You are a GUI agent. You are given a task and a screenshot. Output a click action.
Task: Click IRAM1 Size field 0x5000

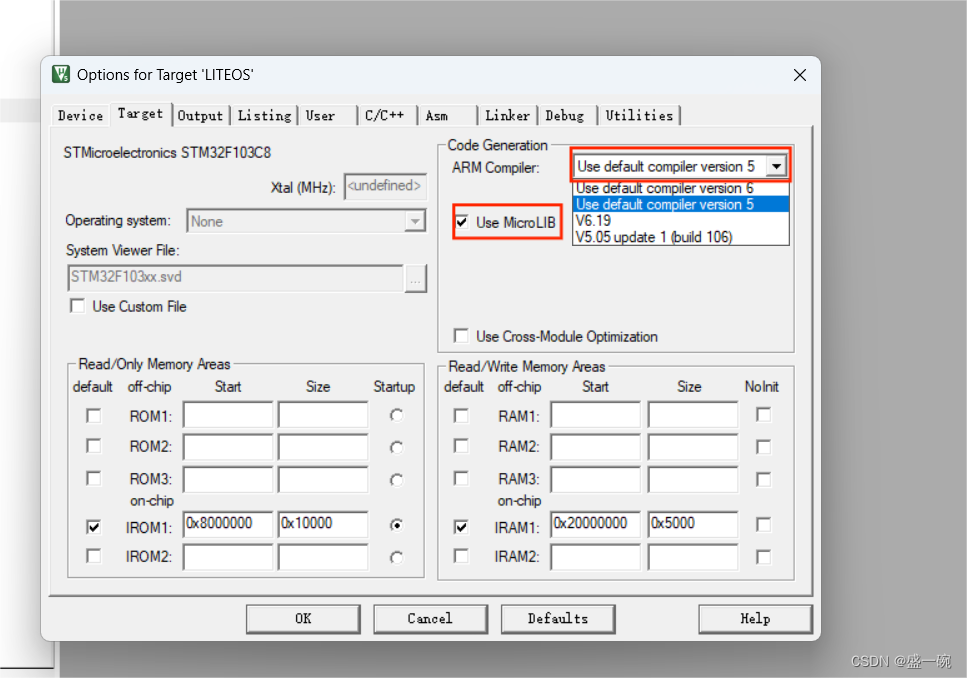point(693,524)
